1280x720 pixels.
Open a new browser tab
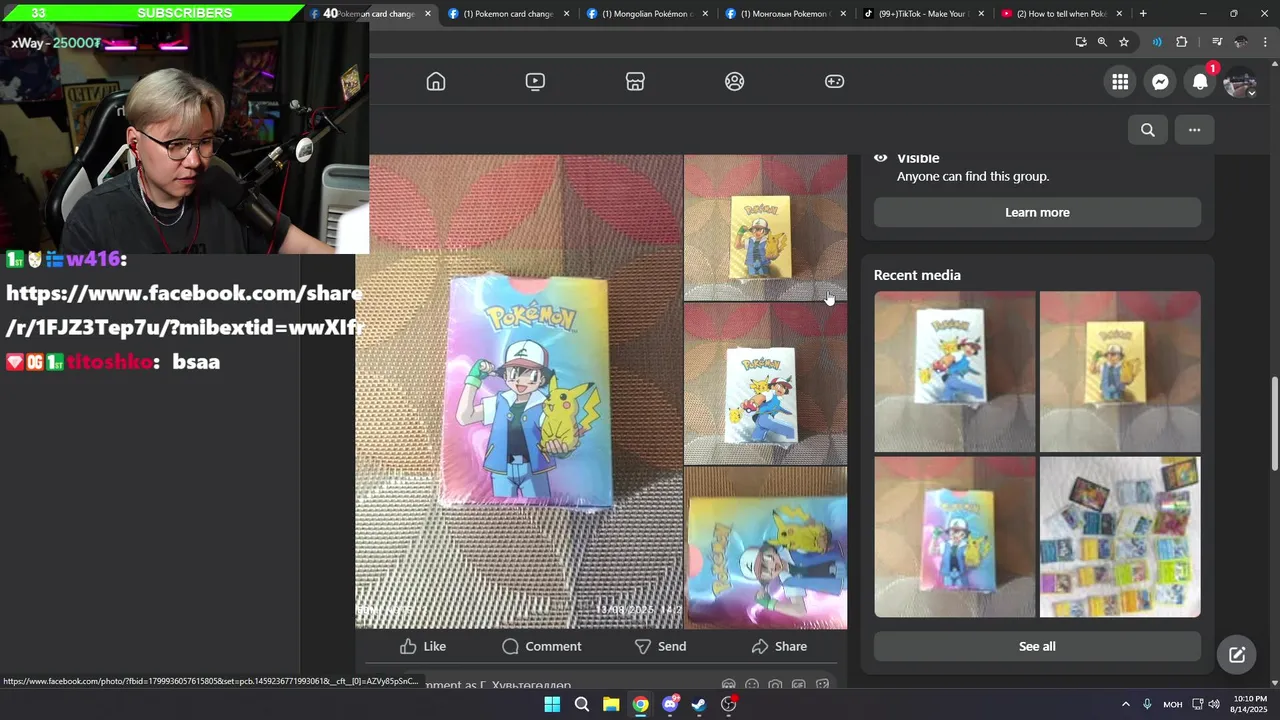pos(1143,14)
